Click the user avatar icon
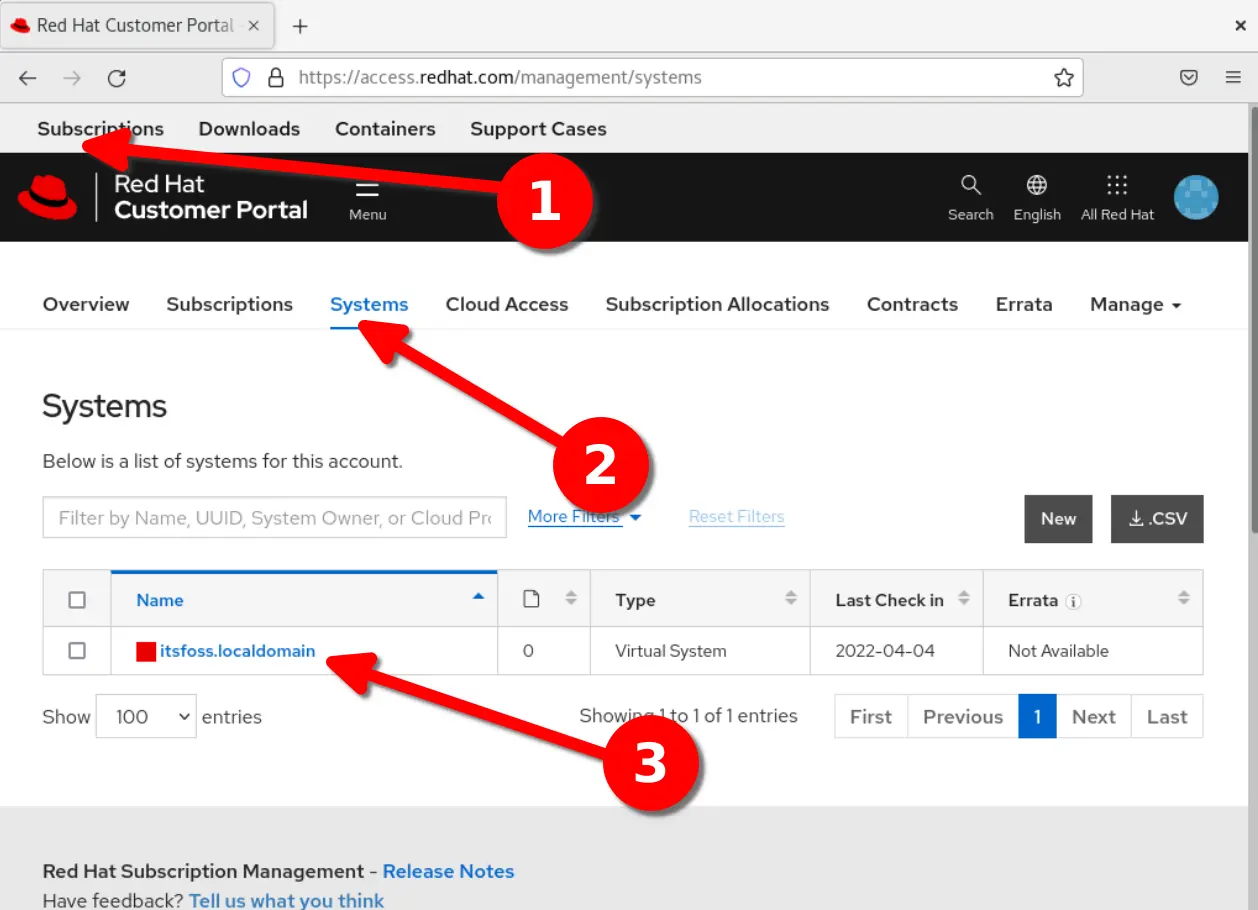Screen dimensions: 1258x910 [x=1196, y=197]
